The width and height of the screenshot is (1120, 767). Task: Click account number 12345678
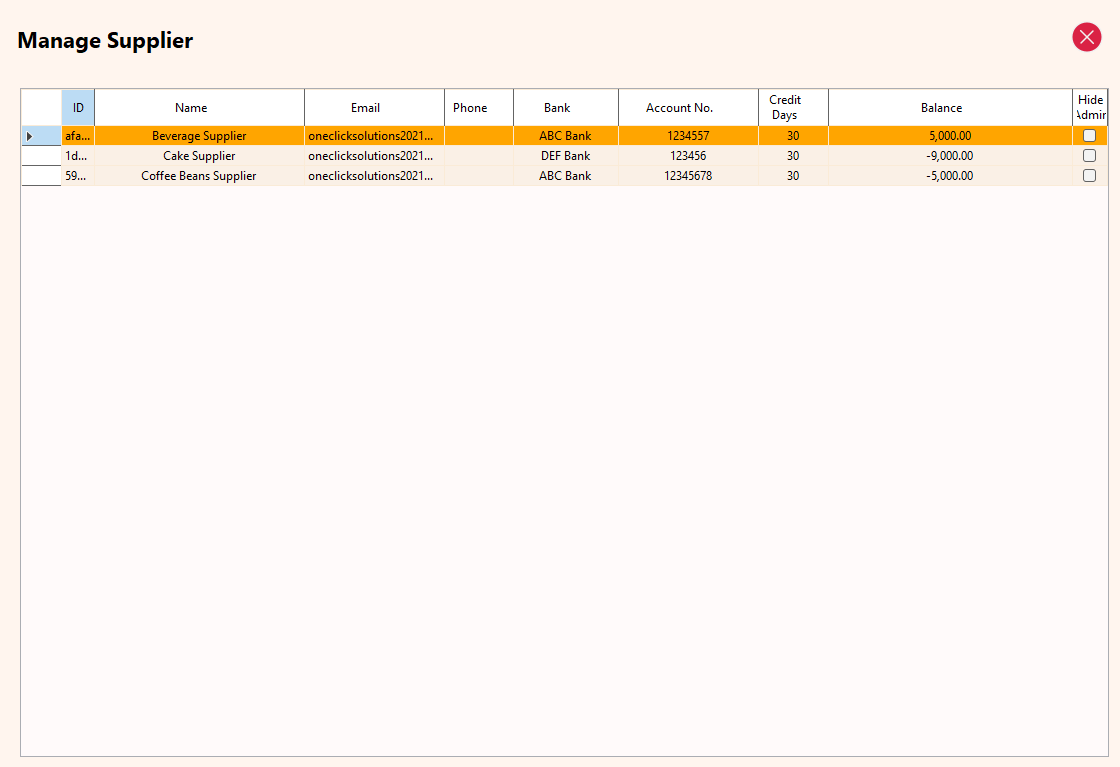[689, 176]
